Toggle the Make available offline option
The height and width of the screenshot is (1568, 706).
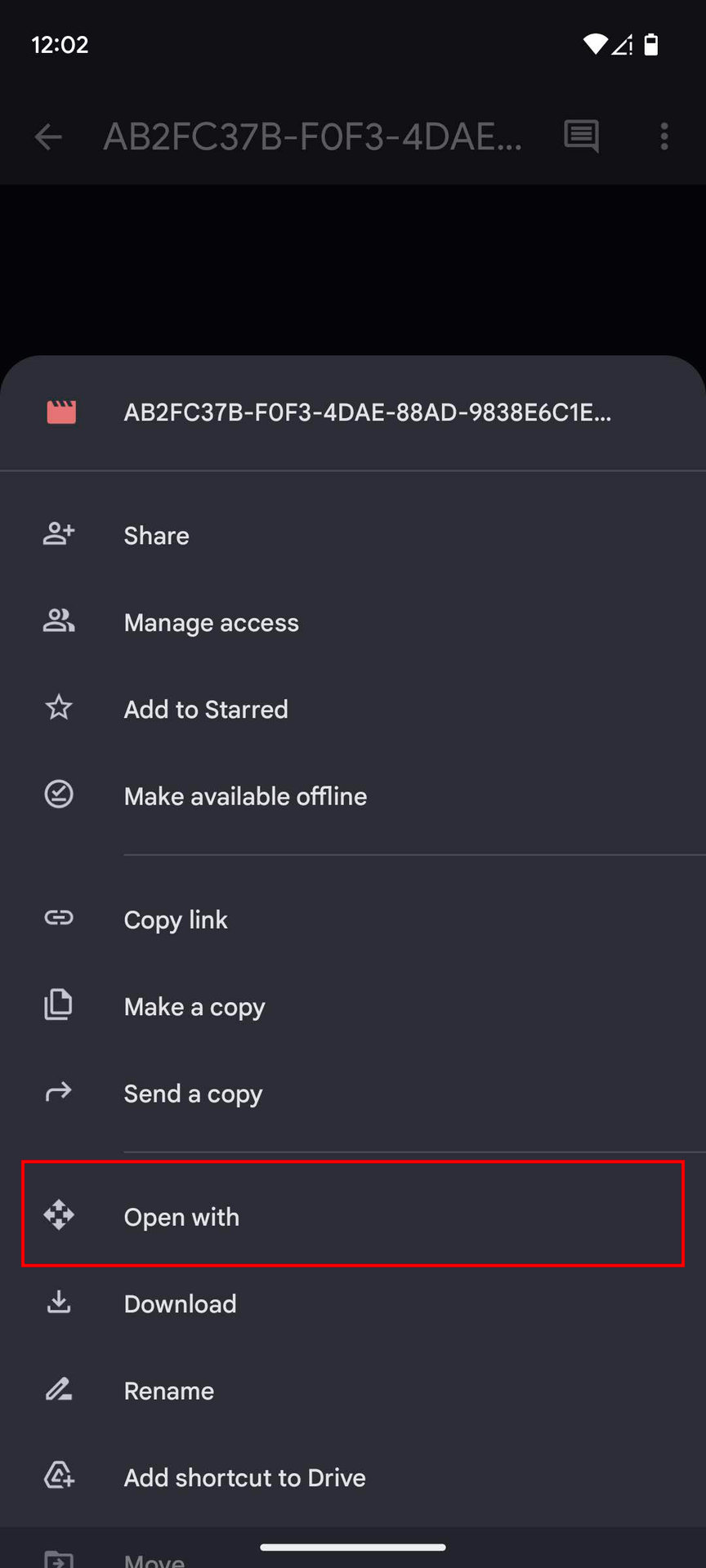point(245,796)
